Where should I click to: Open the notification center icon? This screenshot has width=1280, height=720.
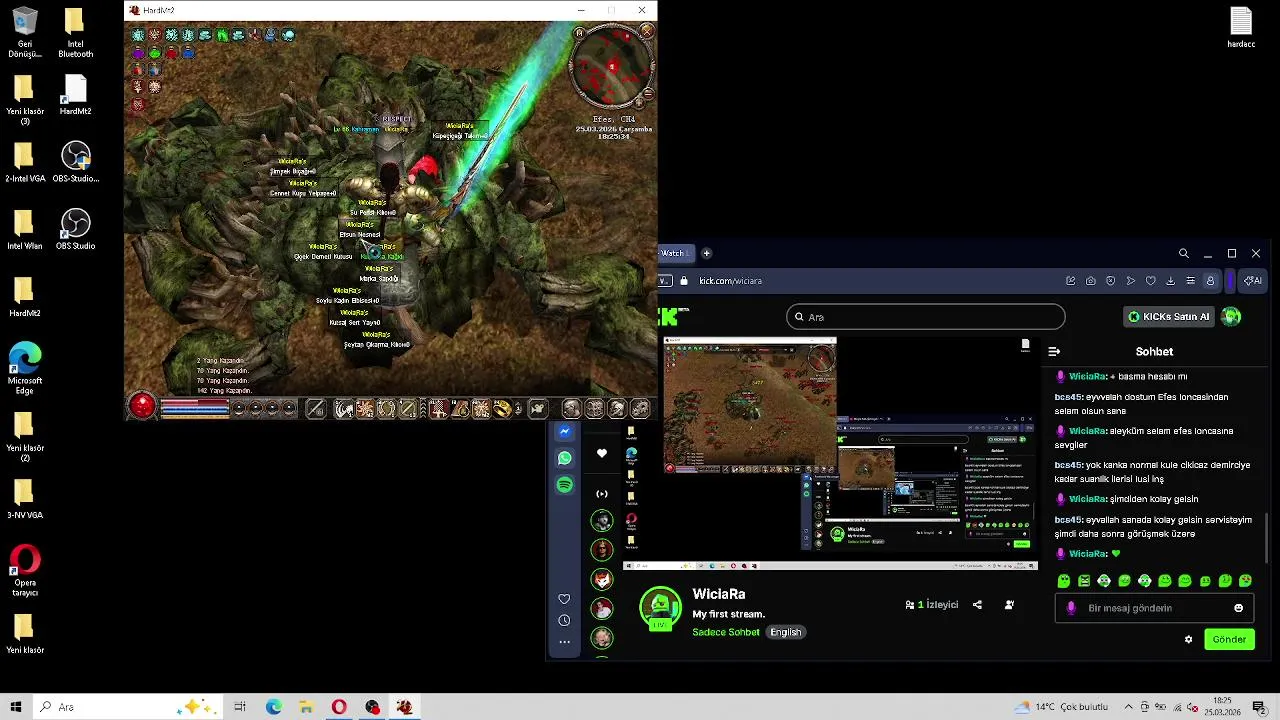point(1259,707)
